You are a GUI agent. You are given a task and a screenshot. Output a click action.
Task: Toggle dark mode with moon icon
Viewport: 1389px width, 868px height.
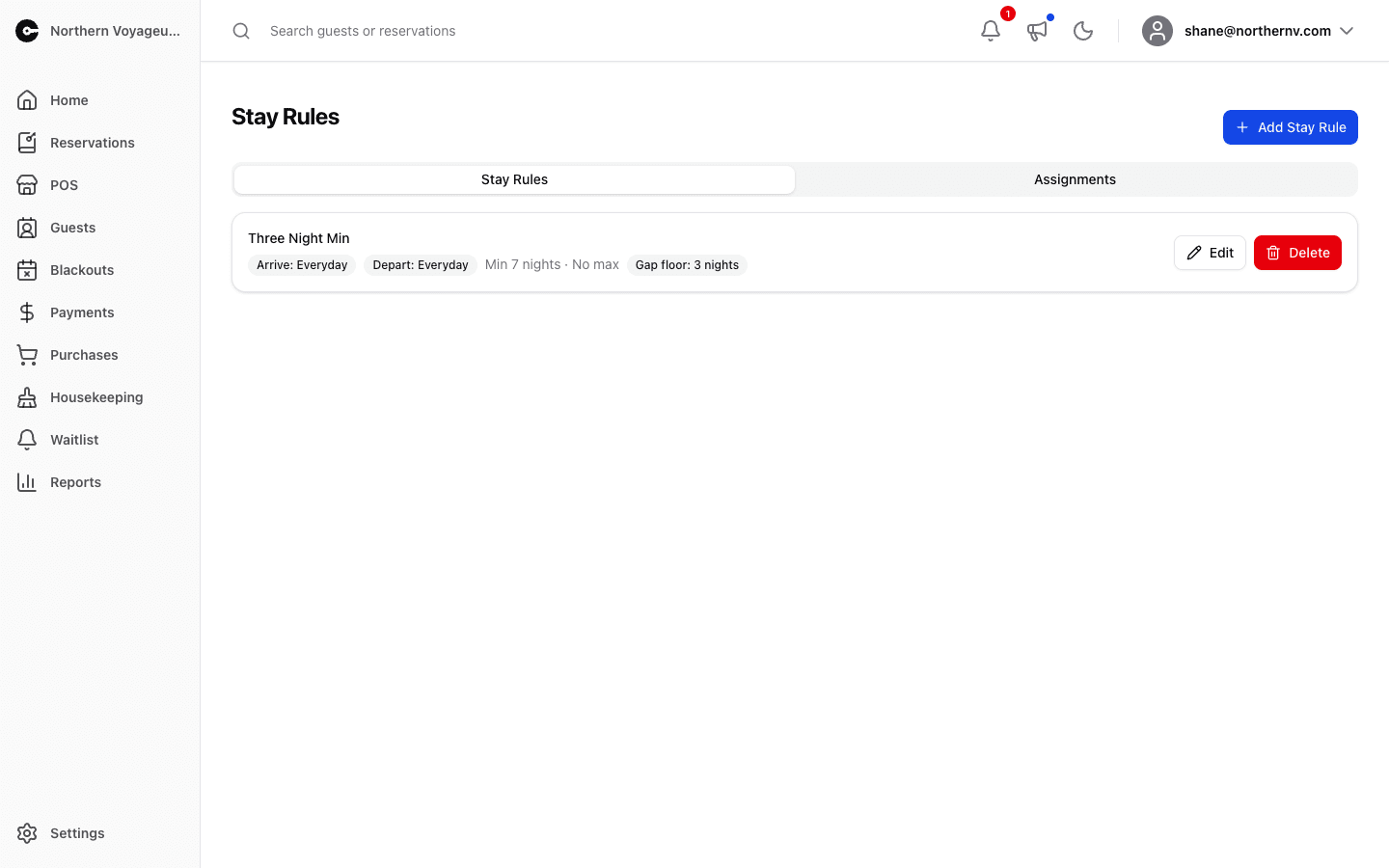tap(1083, 31)
